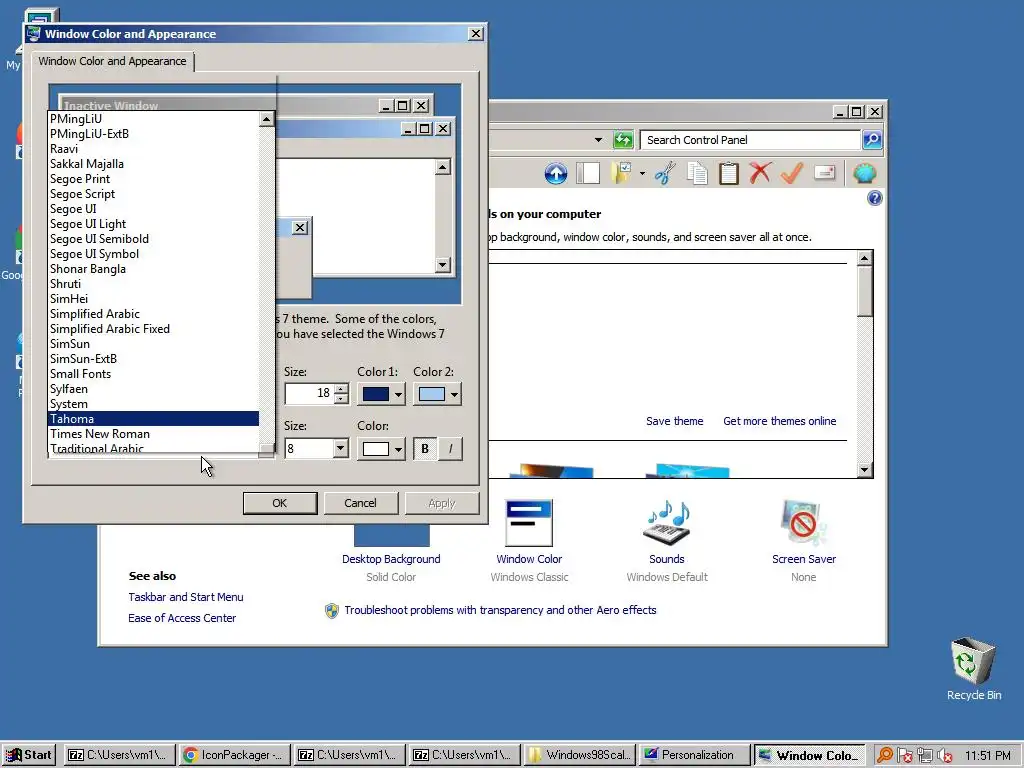Click the red X Delete icon

(x=760, y=174)
